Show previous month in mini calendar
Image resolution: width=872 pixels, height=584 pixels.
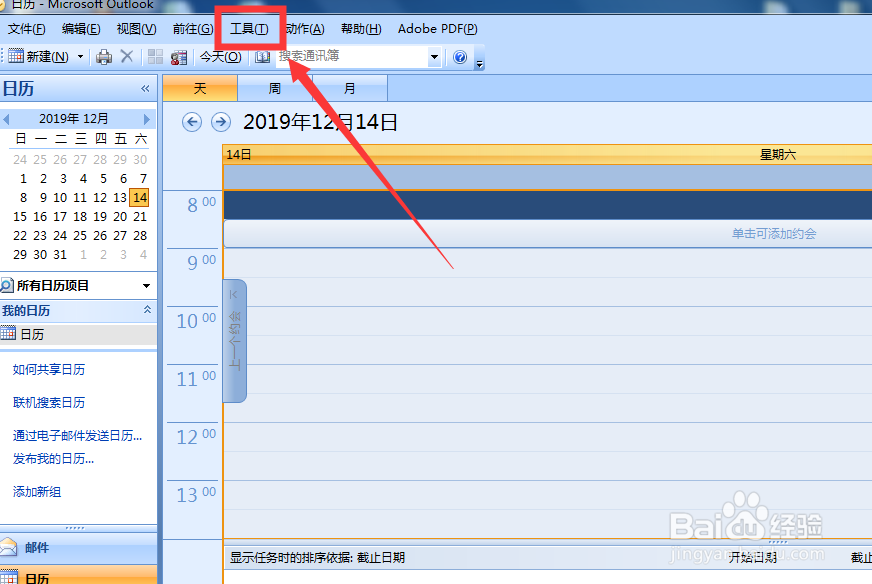6,119
